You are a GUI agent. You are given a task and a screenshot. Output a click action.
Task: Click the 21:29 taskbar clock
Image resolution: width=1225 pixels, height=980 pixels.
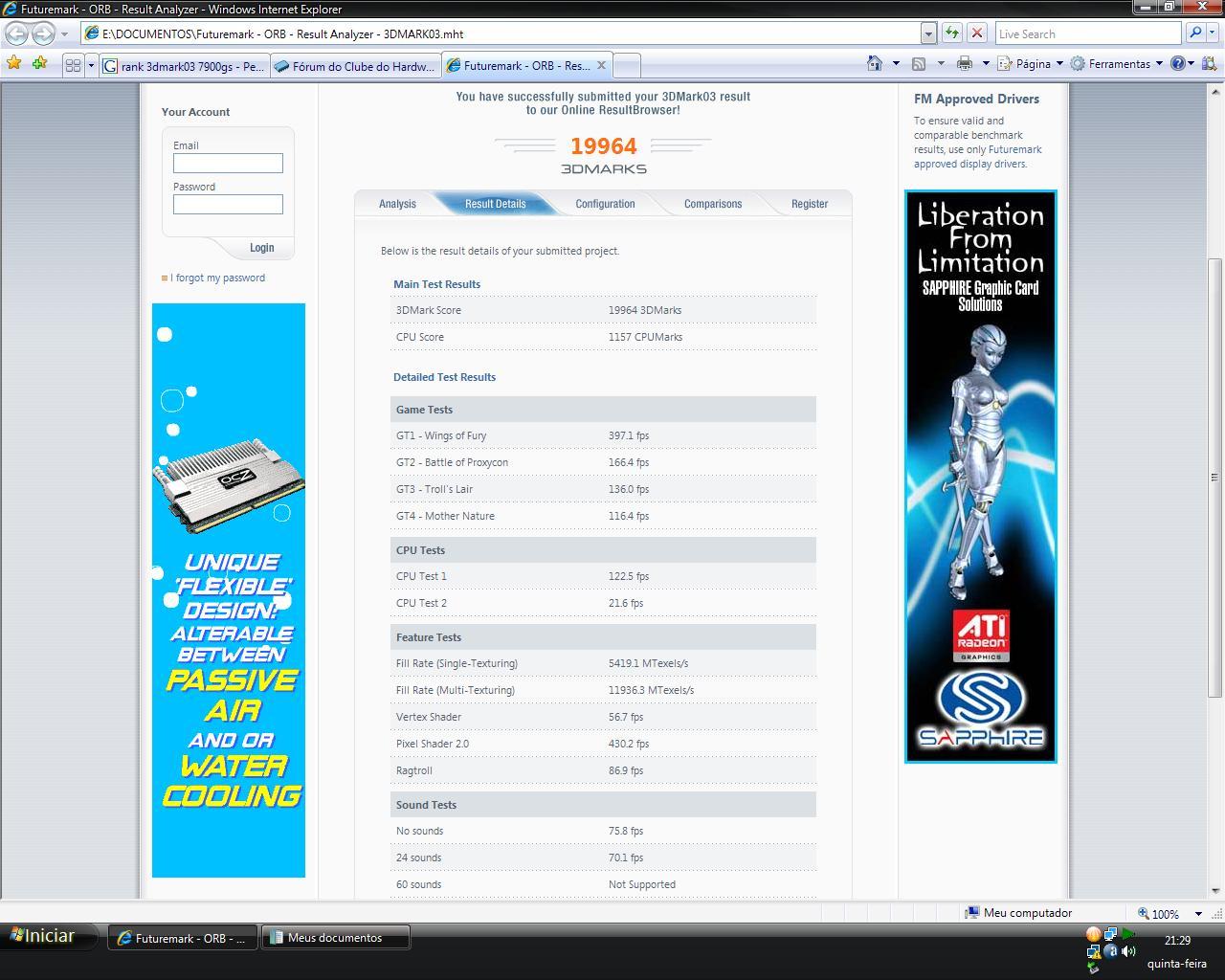[x=1177, y=941]
